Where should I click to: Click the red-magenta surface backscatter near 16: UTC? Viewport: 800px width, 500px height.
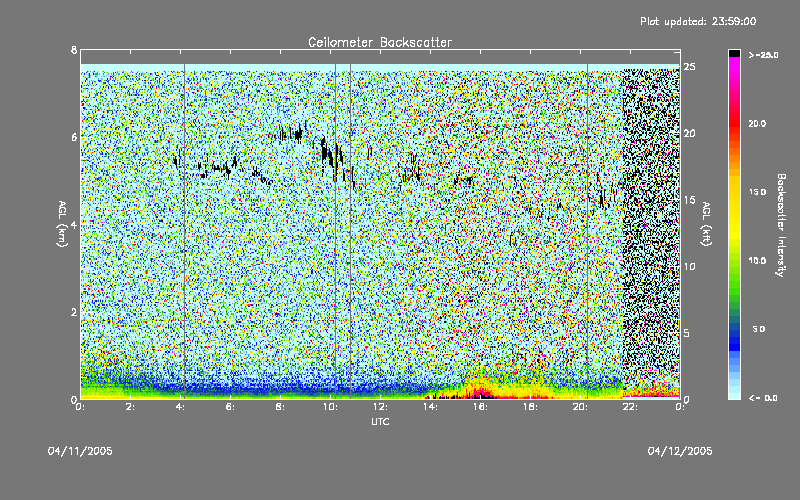[481, 392]
